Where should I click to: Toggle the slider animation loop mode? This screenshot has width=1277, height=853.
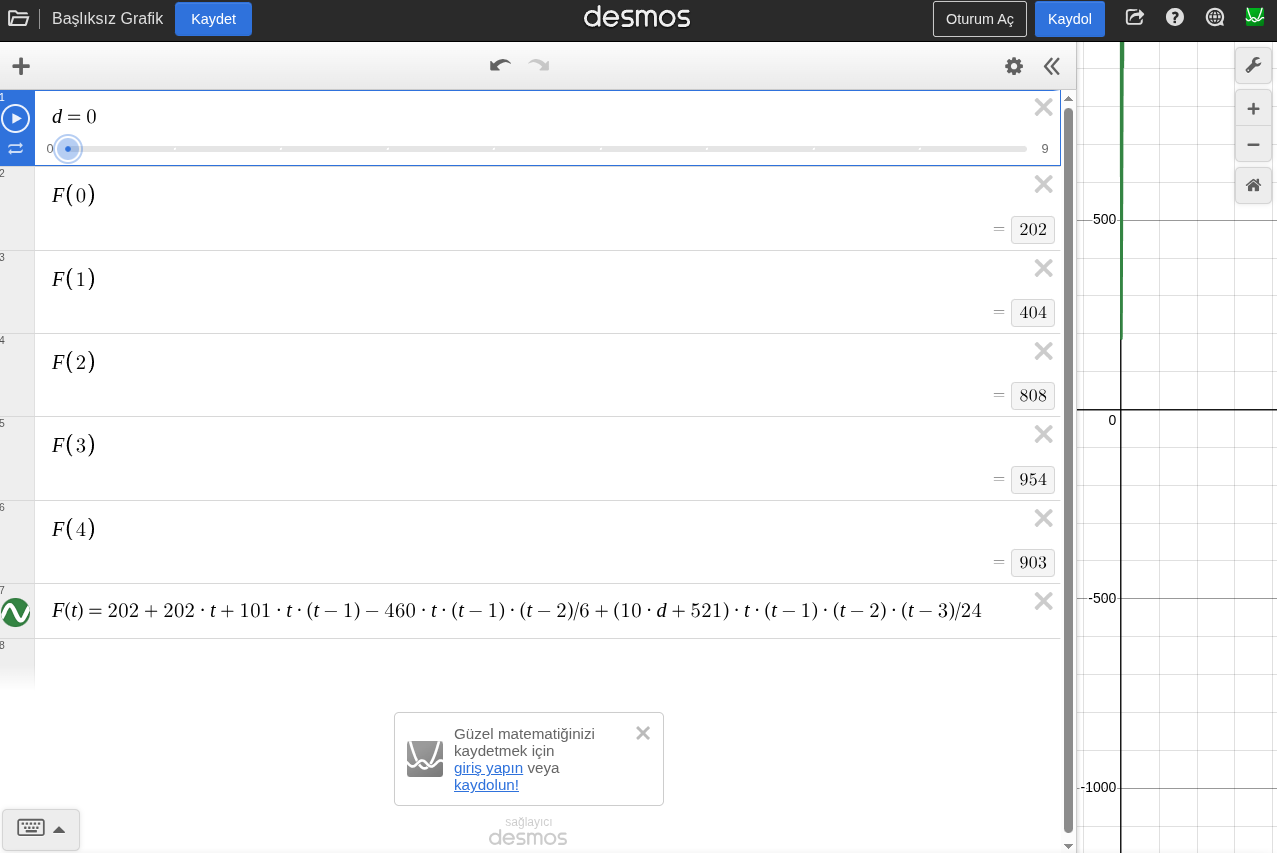pyautogui.click(x=15, y=149)
